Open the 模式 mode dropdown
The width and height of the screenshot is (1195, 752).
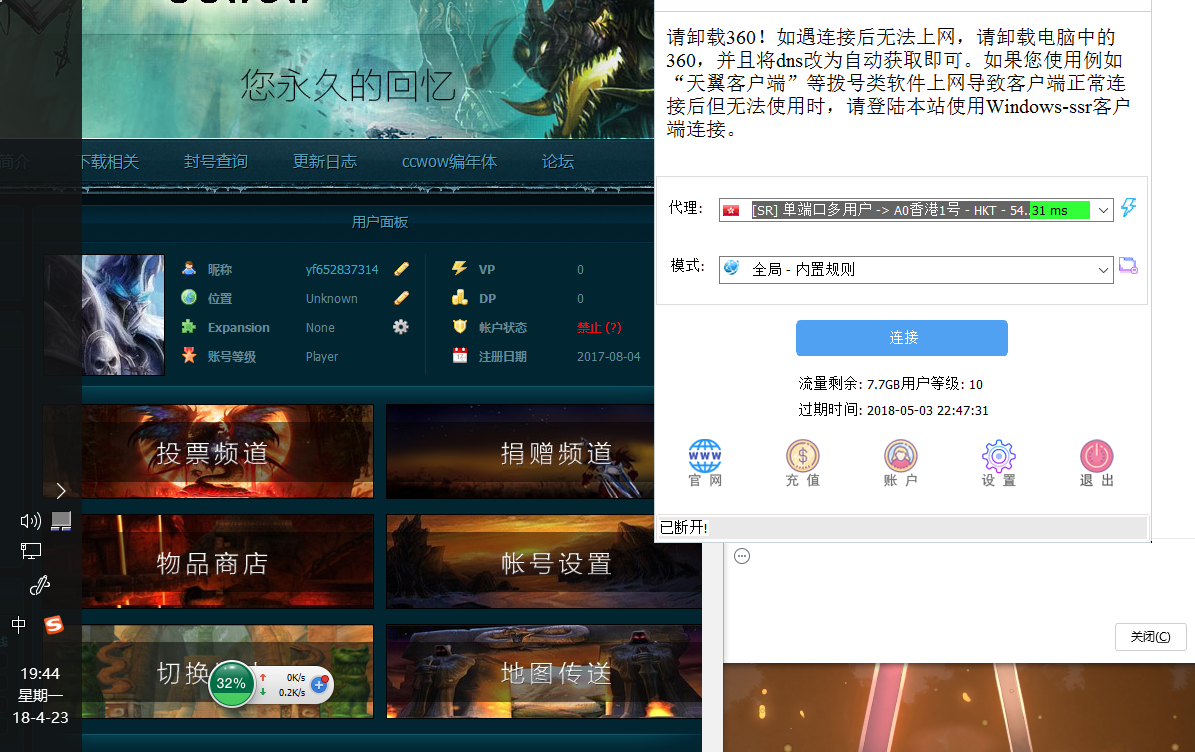tap(1103, 270)
